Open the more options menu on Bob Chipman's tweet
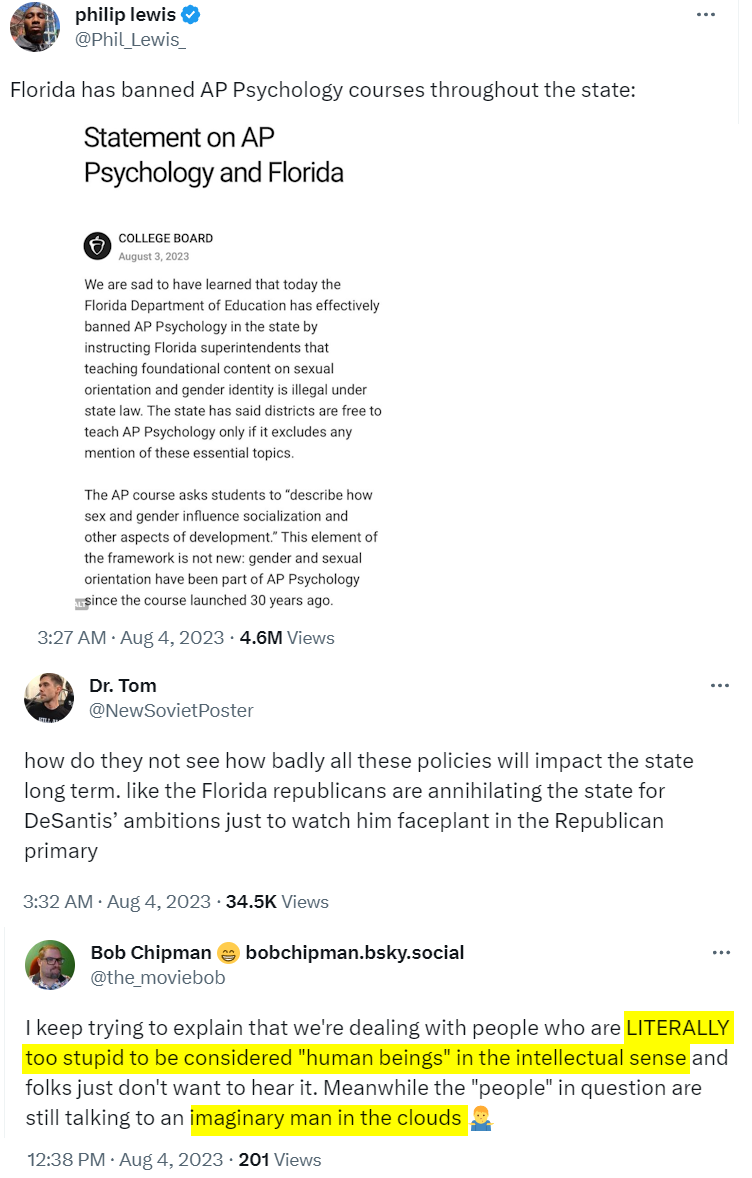752x1178 pixels. click(x=721, y=953)
